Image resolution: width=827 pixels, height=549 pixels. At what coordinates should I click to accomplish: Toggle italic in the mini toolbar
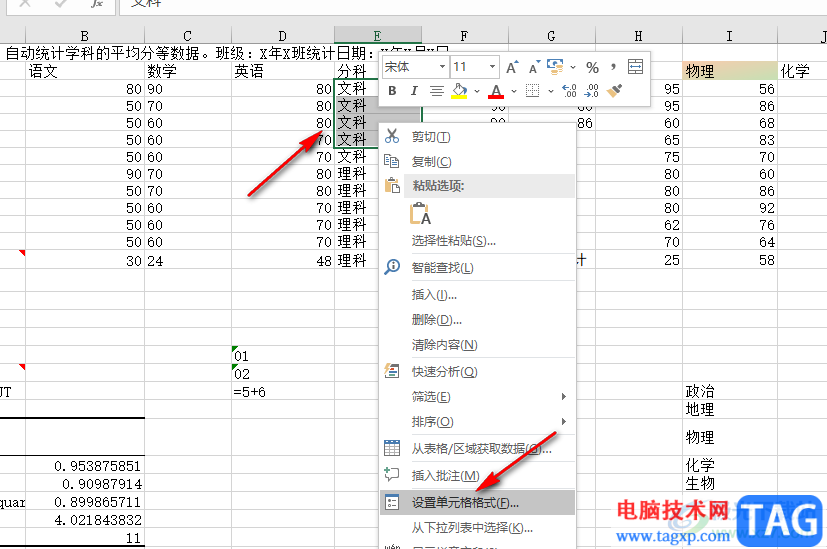point(414,91)
